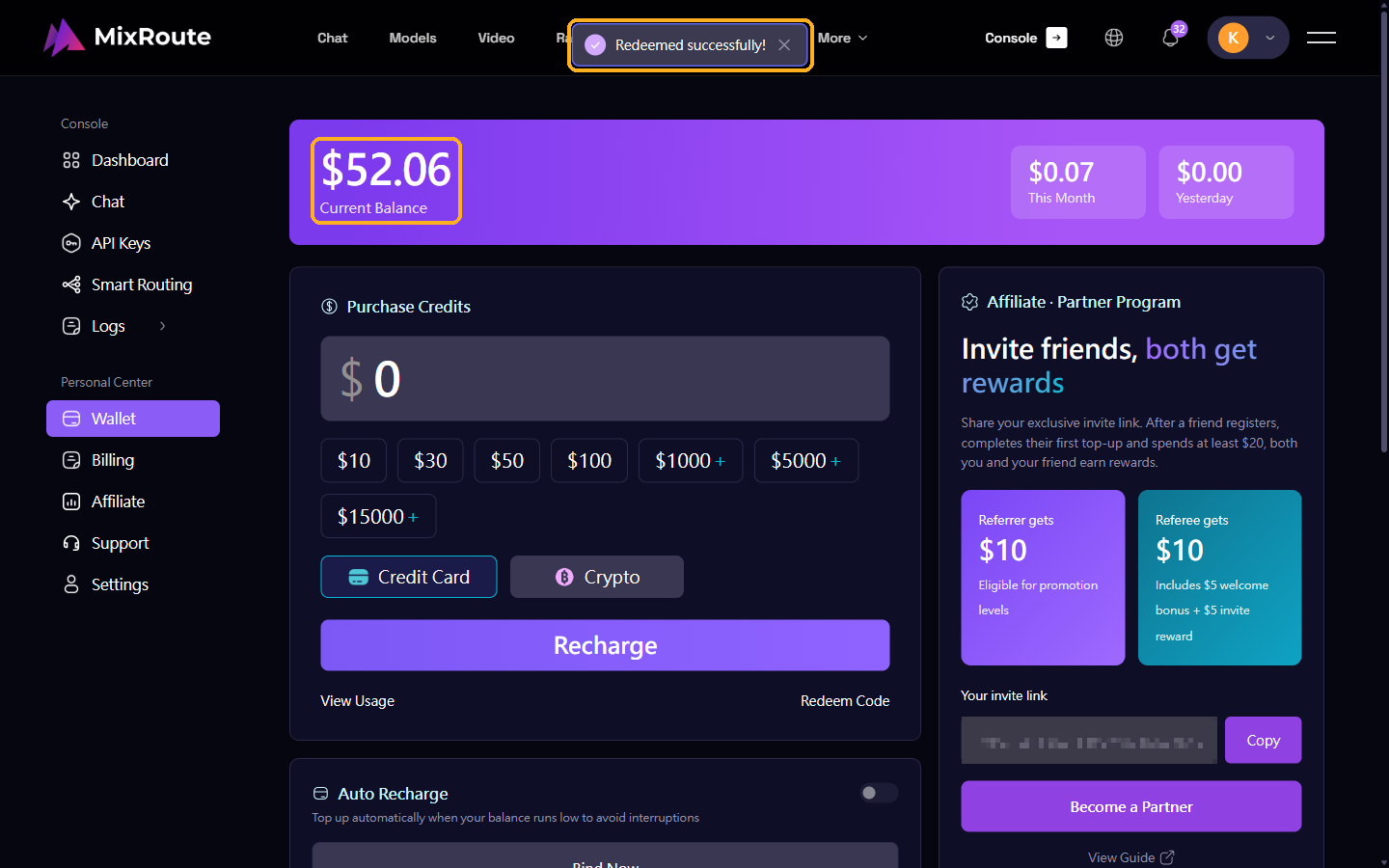Select the $50 preset amount
The height and width of the screenshot is (868, 1389).
click(507, 461)
